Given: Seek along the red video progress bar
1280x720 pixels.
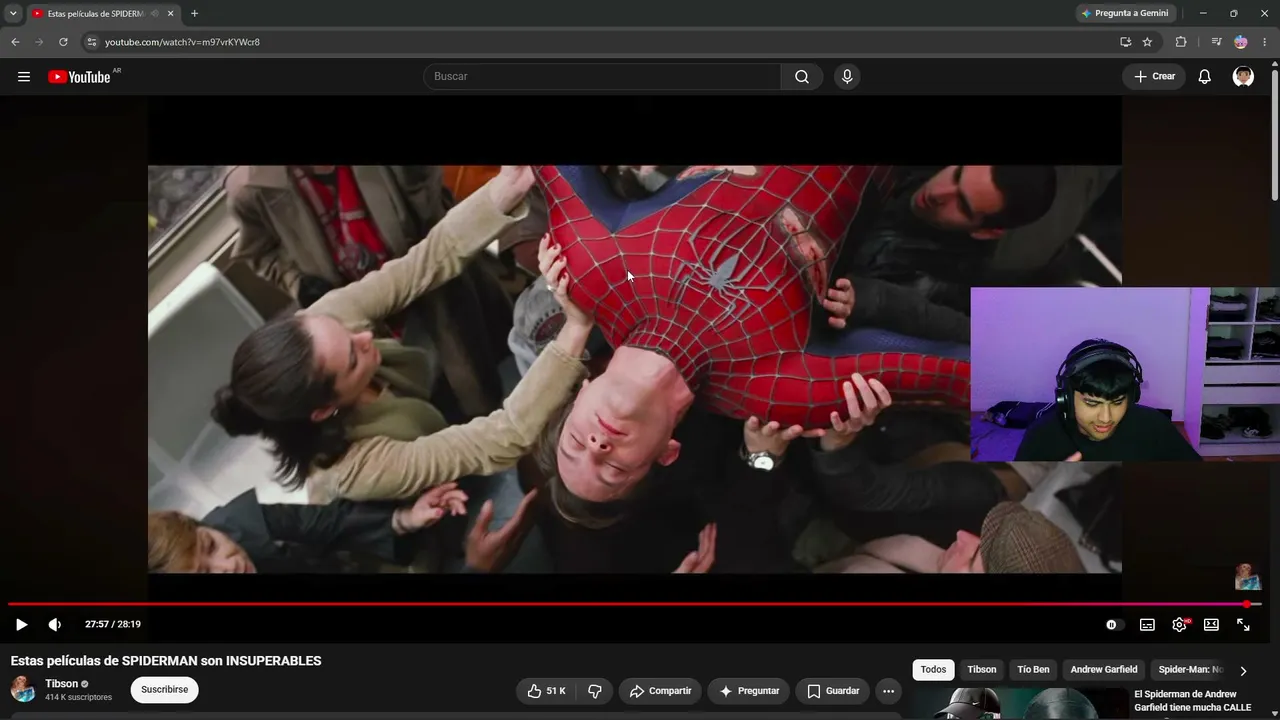Looking at the screenshot, I should click(x=635, y=604).
